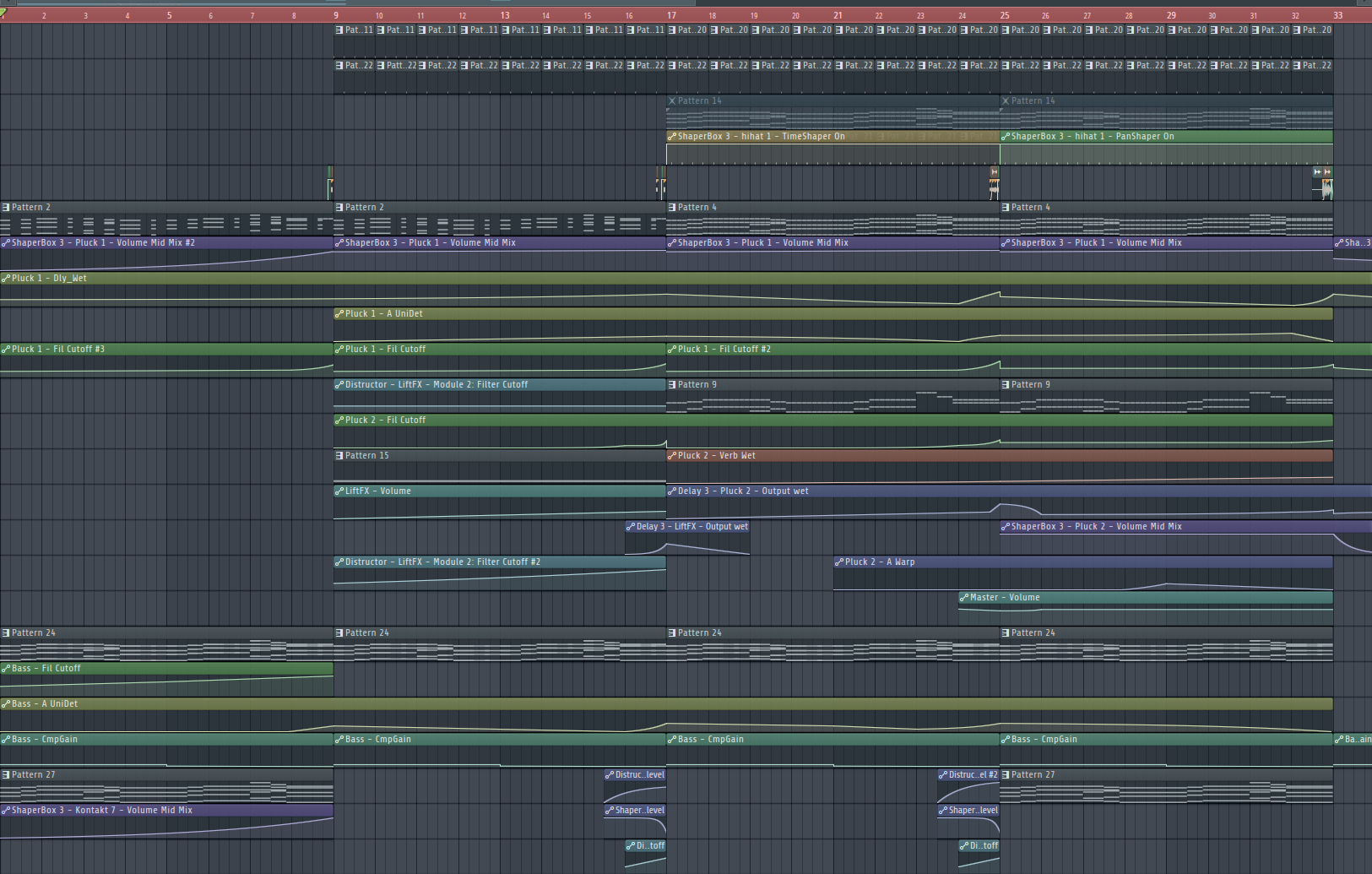
Task: Open clip icon of Distructor Filter Cutoff #2 clip
Action: (339, 562)
